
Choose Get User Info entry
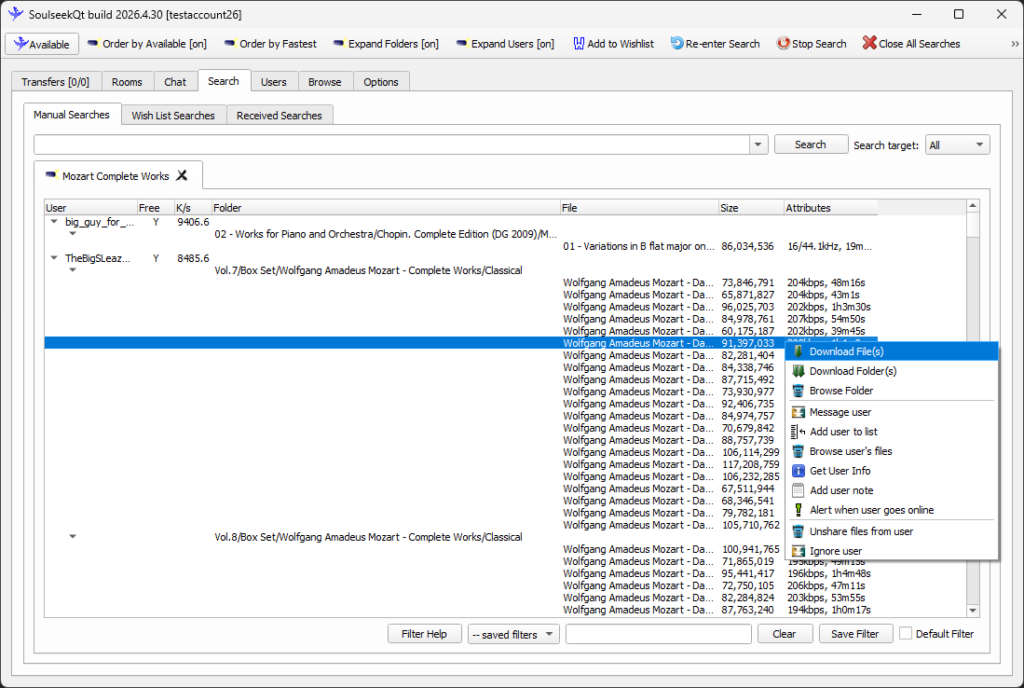coord(892,471)
